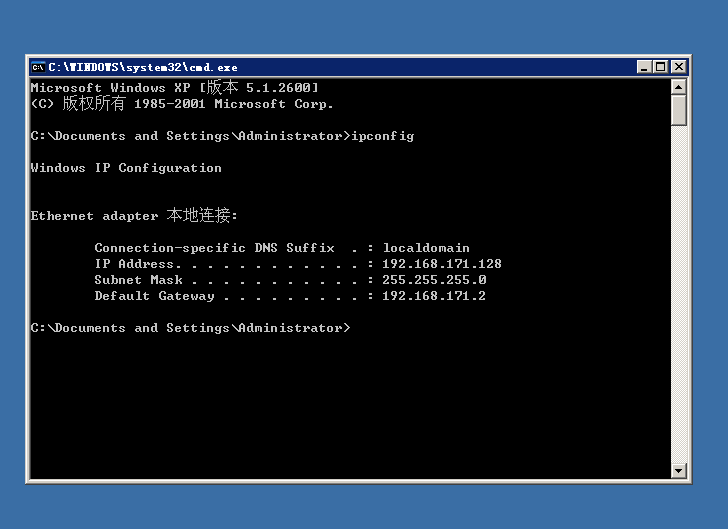Close the cmd.exe window
Screen dimensions: 728x529
(x=679, y=67)
